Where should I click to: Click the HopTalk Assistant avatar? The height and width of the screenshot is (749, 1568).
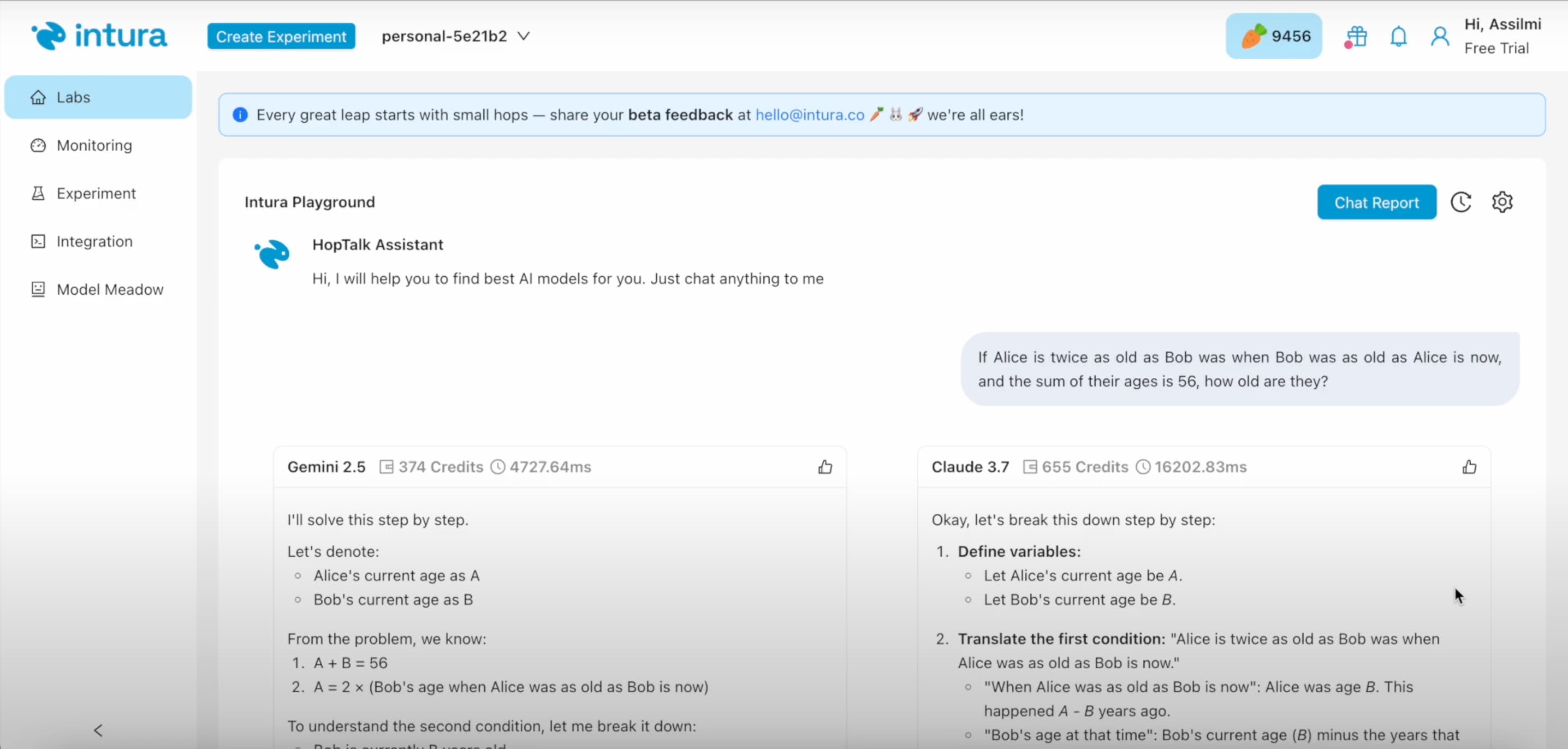point(272,254)
